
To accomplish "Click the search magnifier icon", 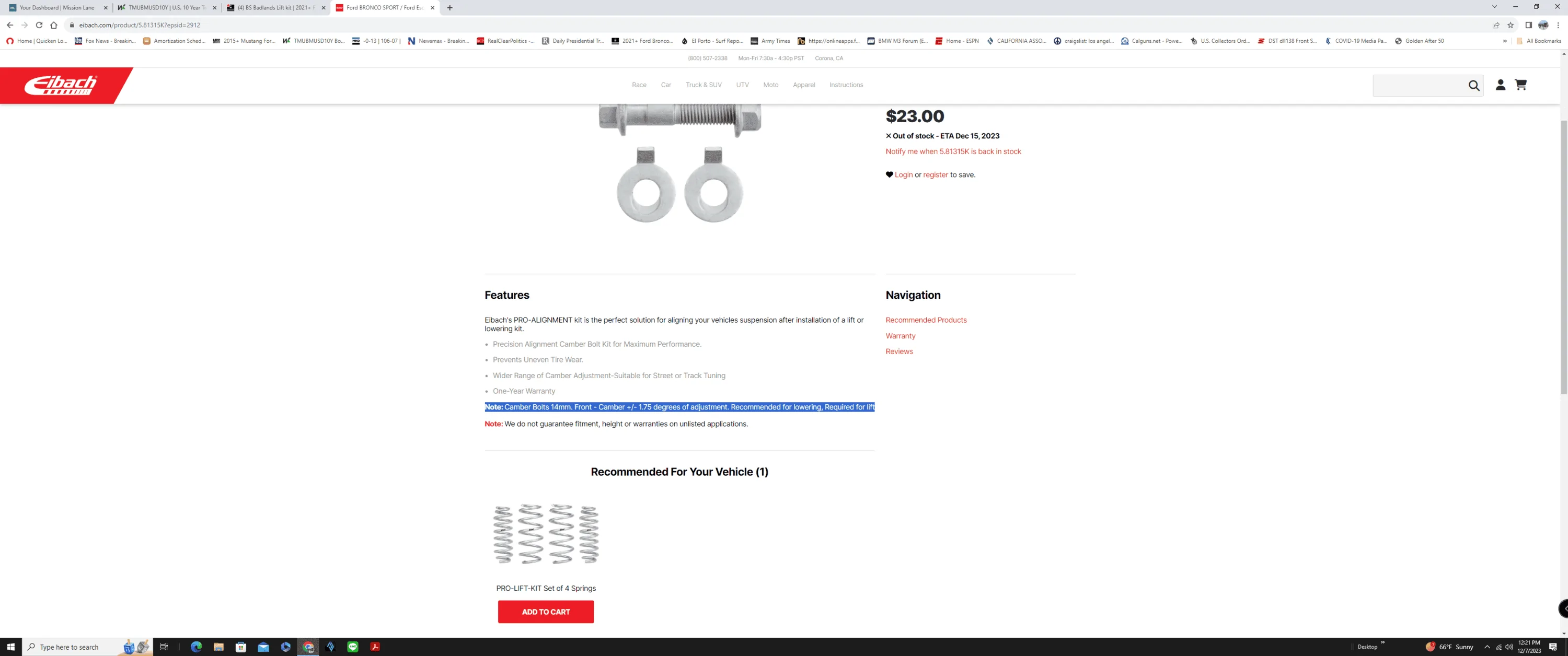I will pos(1473,86).
